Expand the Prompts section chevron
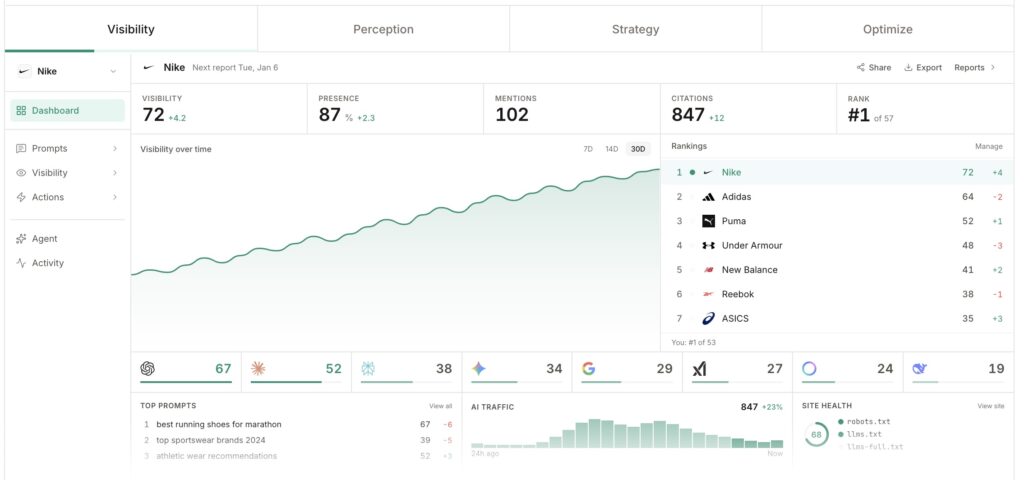The height and width of the screenshot is (480, 1024). (x=114, y=148)
